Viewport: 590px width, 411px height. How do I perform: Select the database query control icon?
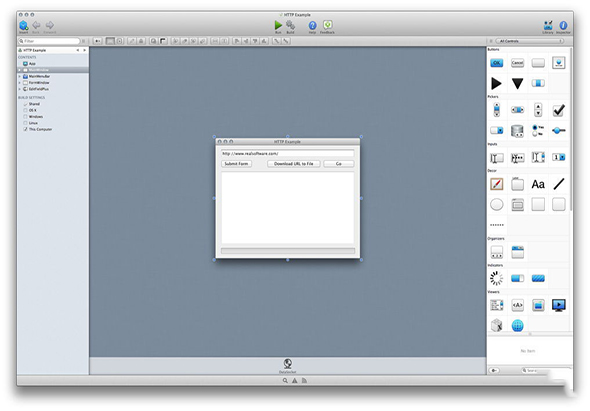point(517,131)
